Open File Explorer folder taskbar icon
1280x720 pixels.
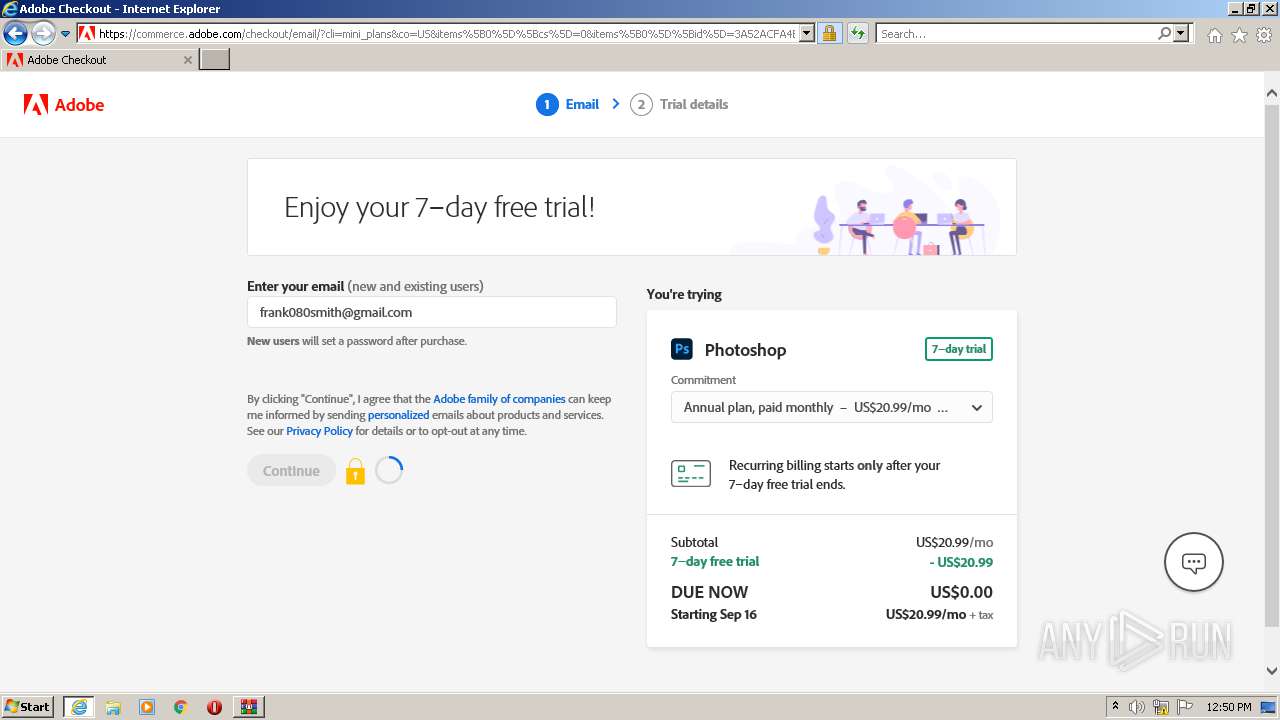click(113, 707)
